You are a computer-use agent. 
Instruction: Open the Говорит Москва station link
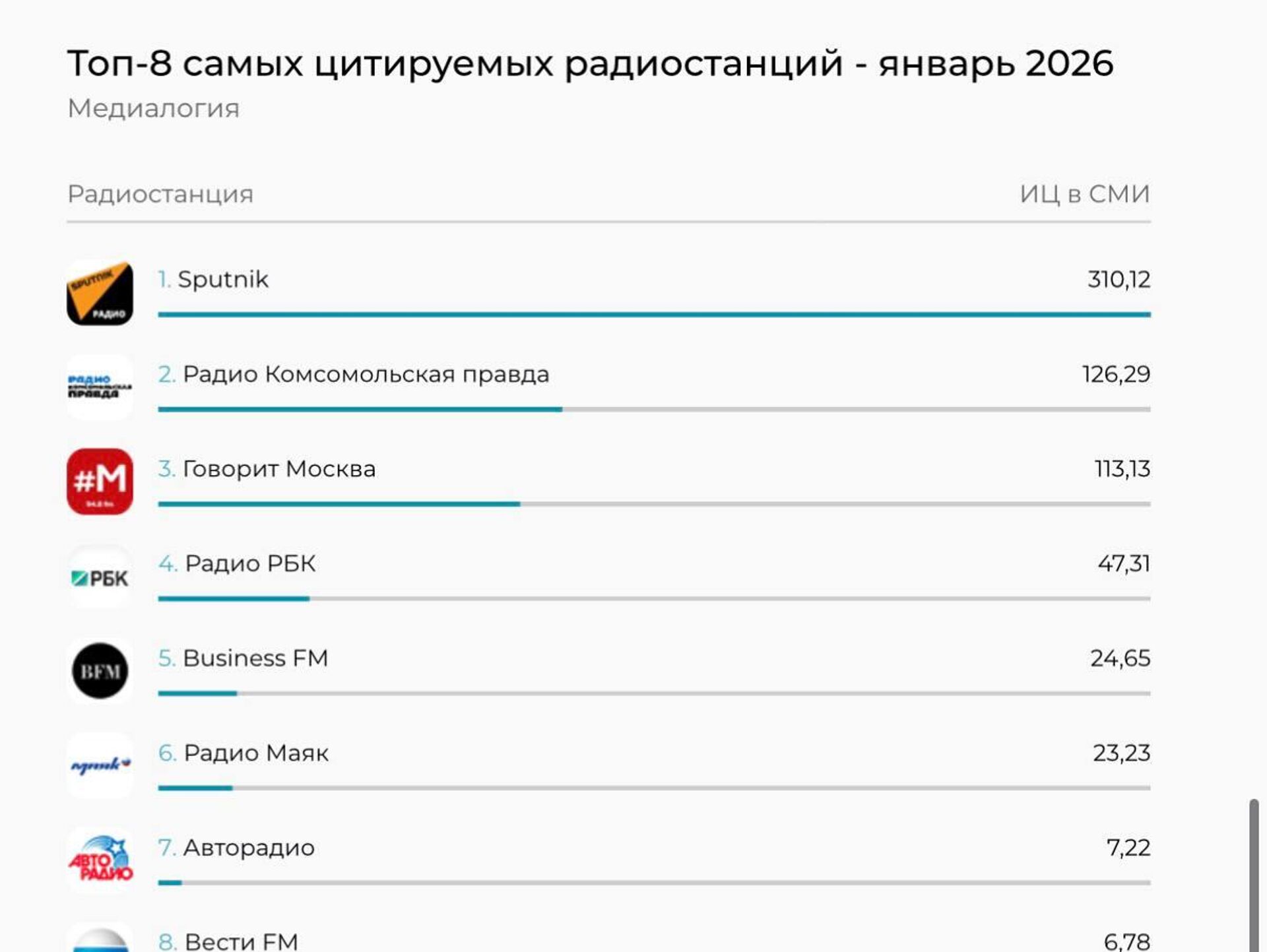coord(278,469)
